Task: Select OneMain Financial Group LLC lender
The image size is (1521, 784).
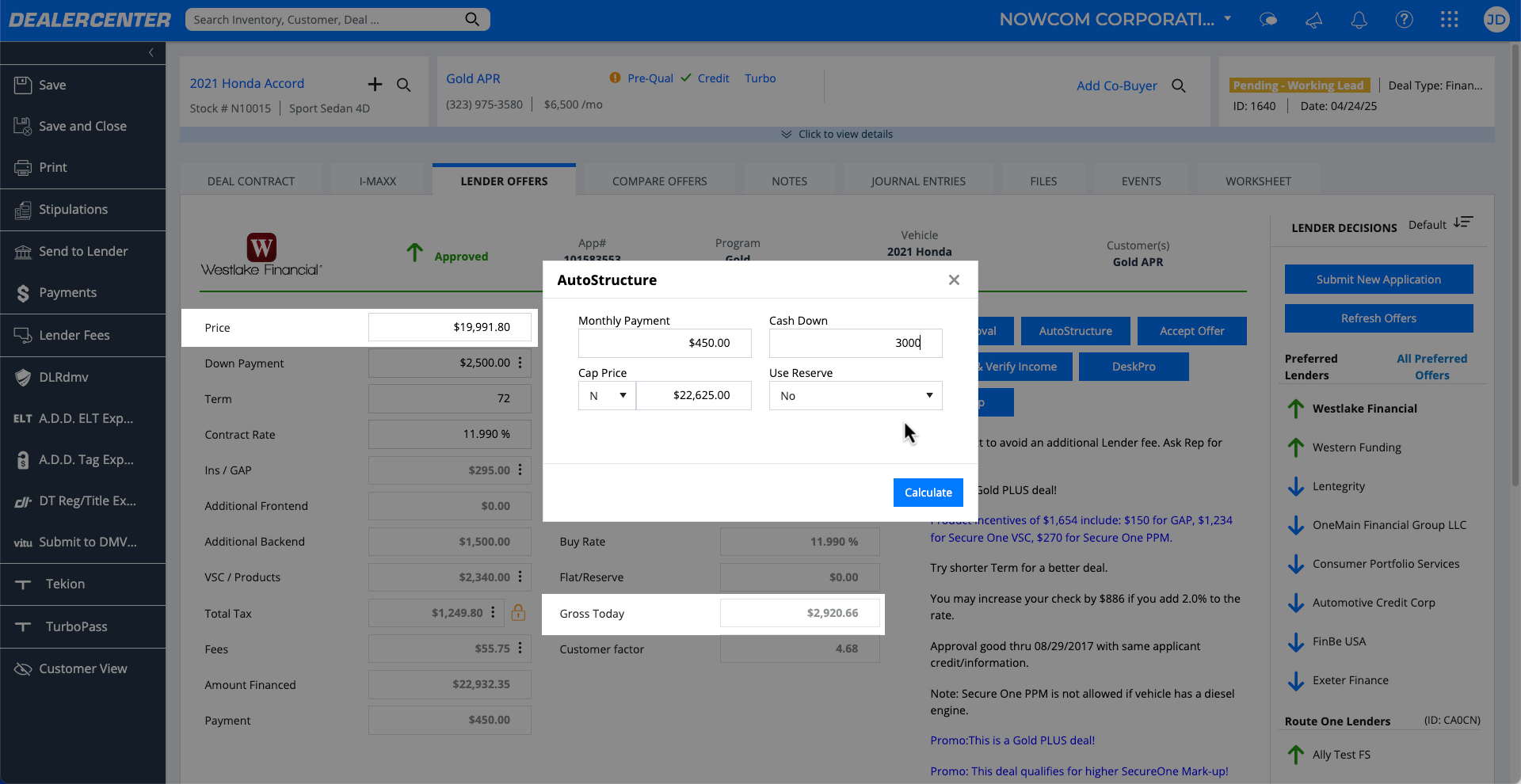Action: tap(1389, 525)
